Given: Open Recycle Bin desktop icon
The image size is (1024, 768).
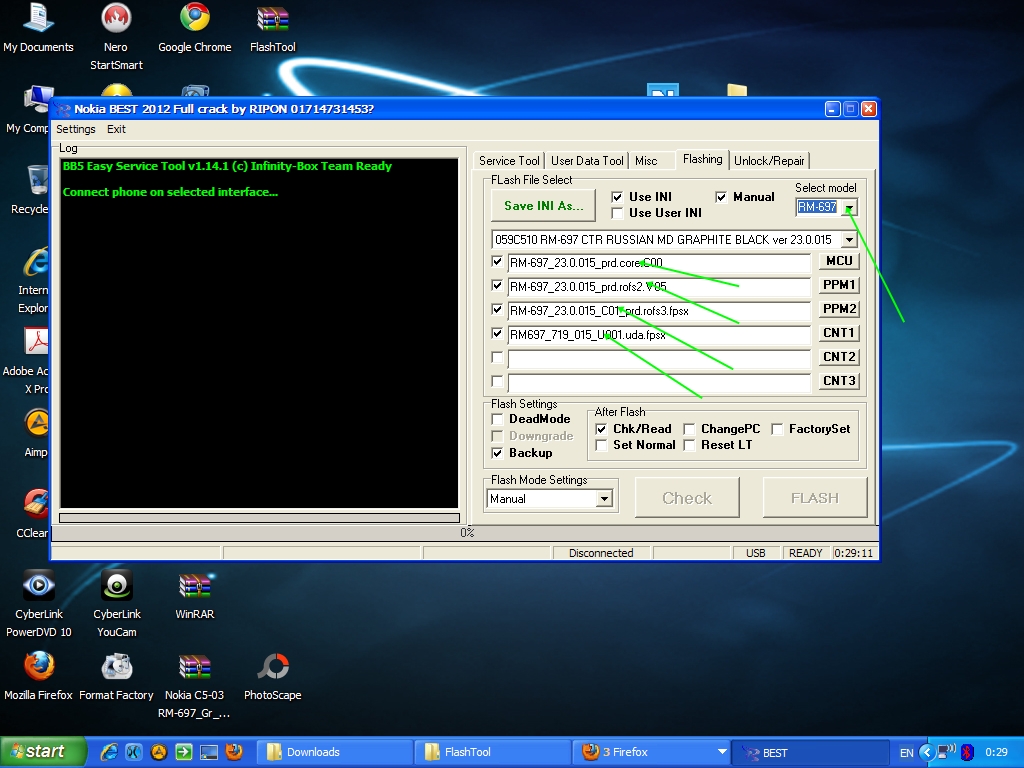Looking at the screenshot, I should (30, 189).
